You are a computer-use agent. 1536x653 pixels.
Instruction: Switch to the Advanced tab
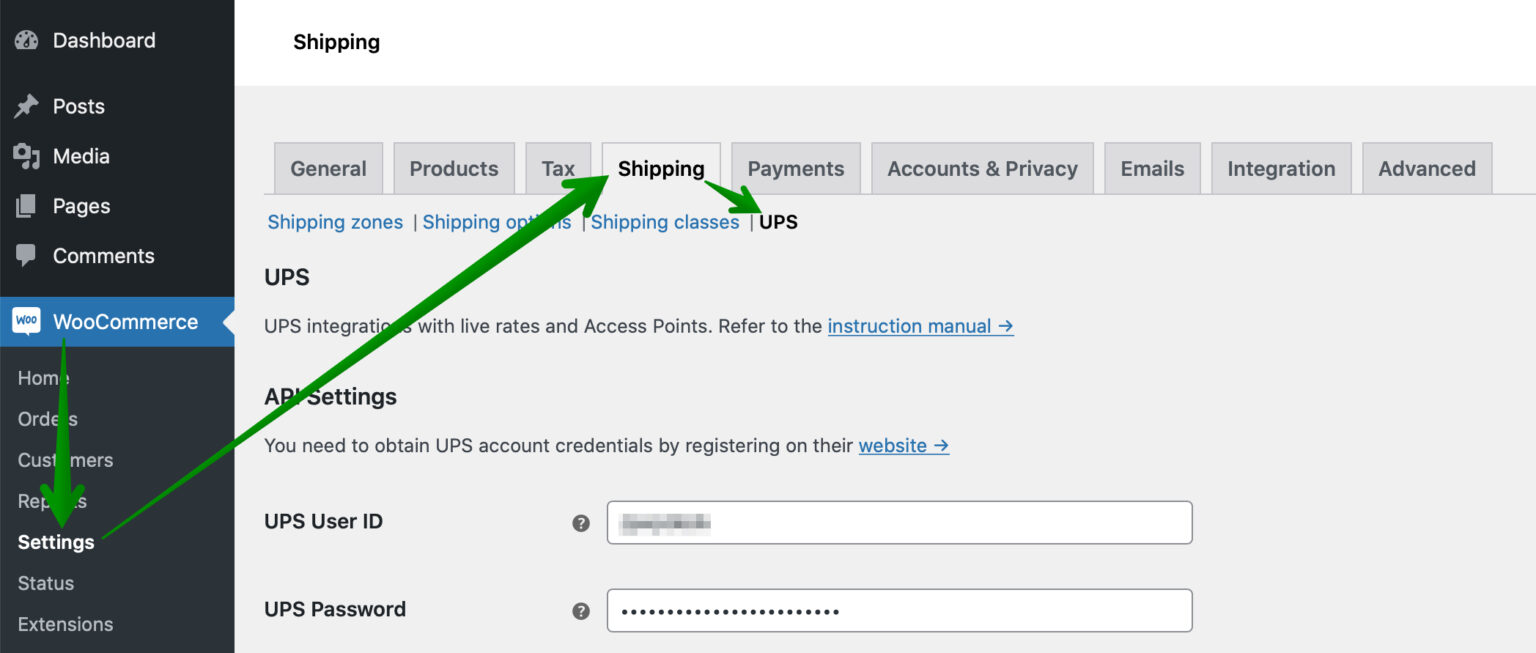1427,168
